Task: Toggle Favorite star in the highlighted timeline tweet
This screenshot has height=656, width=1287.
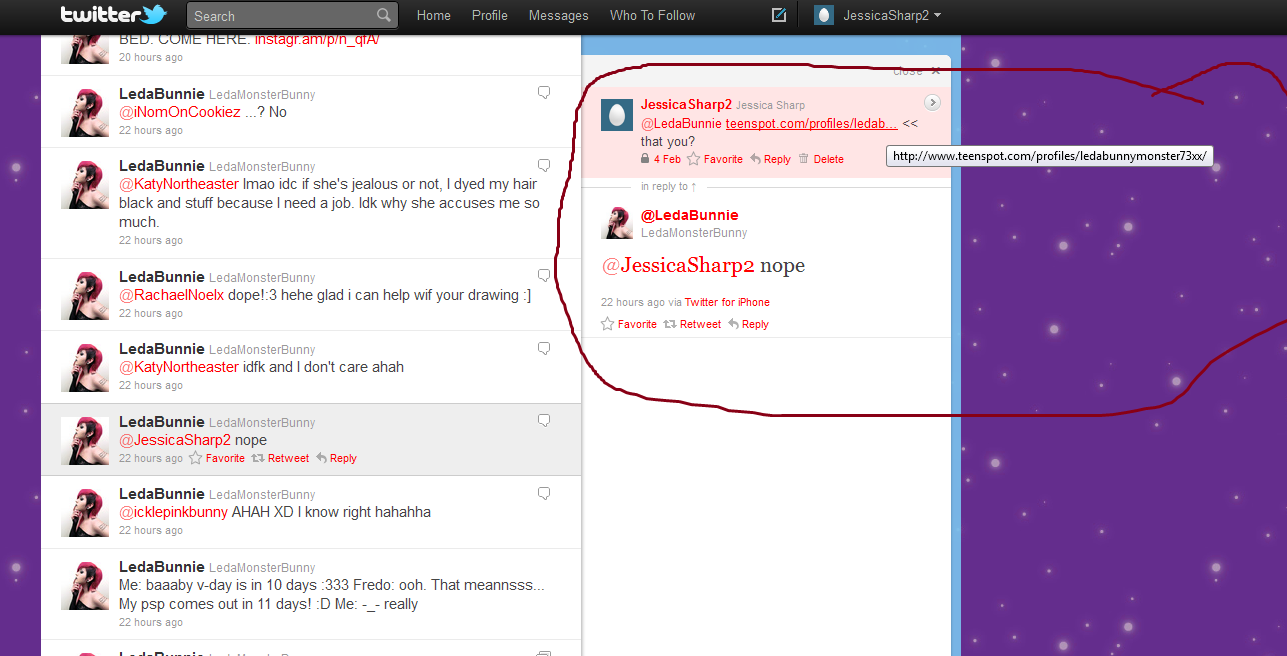Action: [196, 458]
